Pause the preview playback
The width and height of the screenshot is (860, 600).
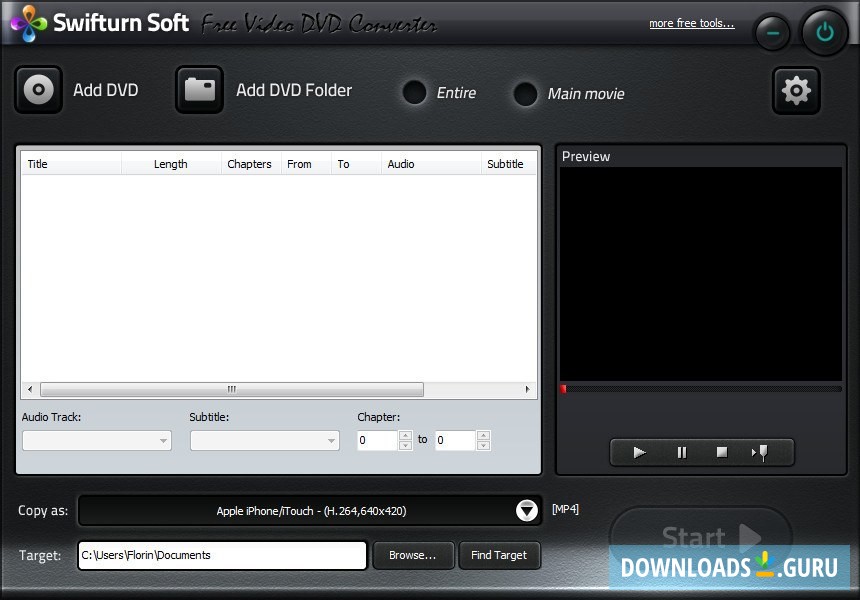[x=681, y=452]
